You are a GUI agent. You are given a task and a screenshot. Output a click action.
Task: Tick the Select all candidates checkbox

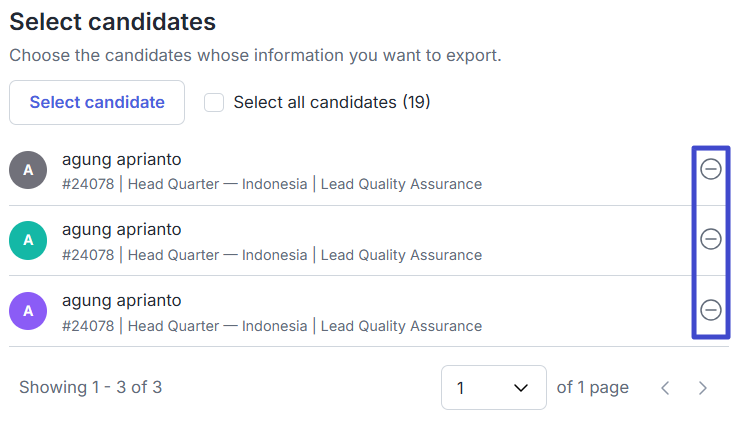click(214, 103)
